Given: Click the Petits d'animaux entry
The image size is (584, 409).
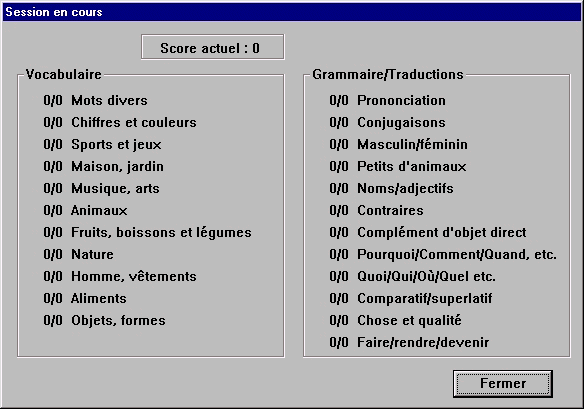Looking at the screenshot, I should tap(398, 167).
